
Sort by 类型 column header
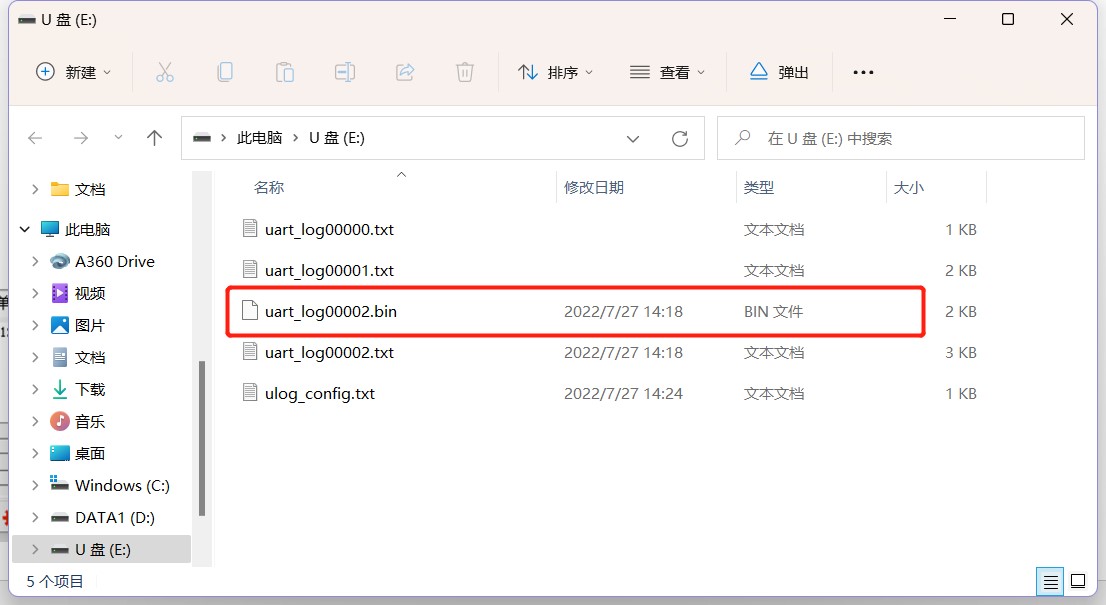(759, 188)
